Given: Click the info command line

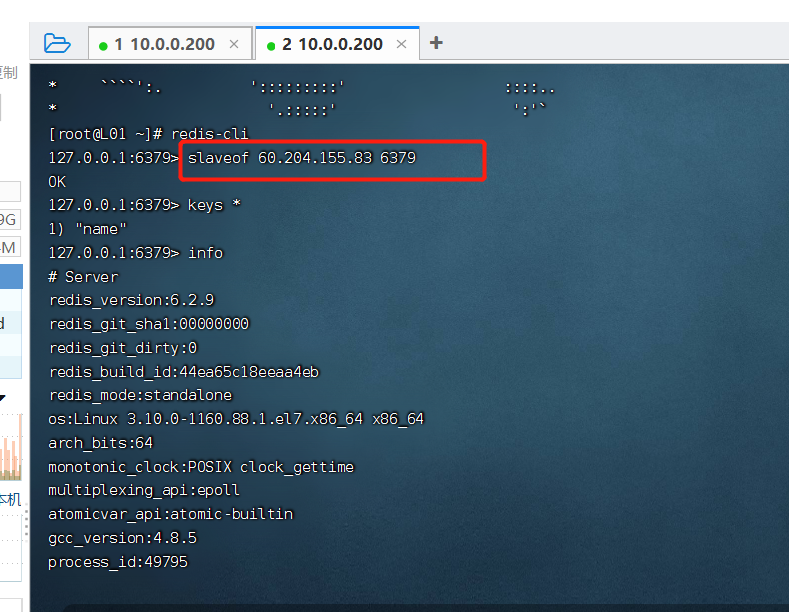Looking at the screenshot, I should (x=135, y=253).
